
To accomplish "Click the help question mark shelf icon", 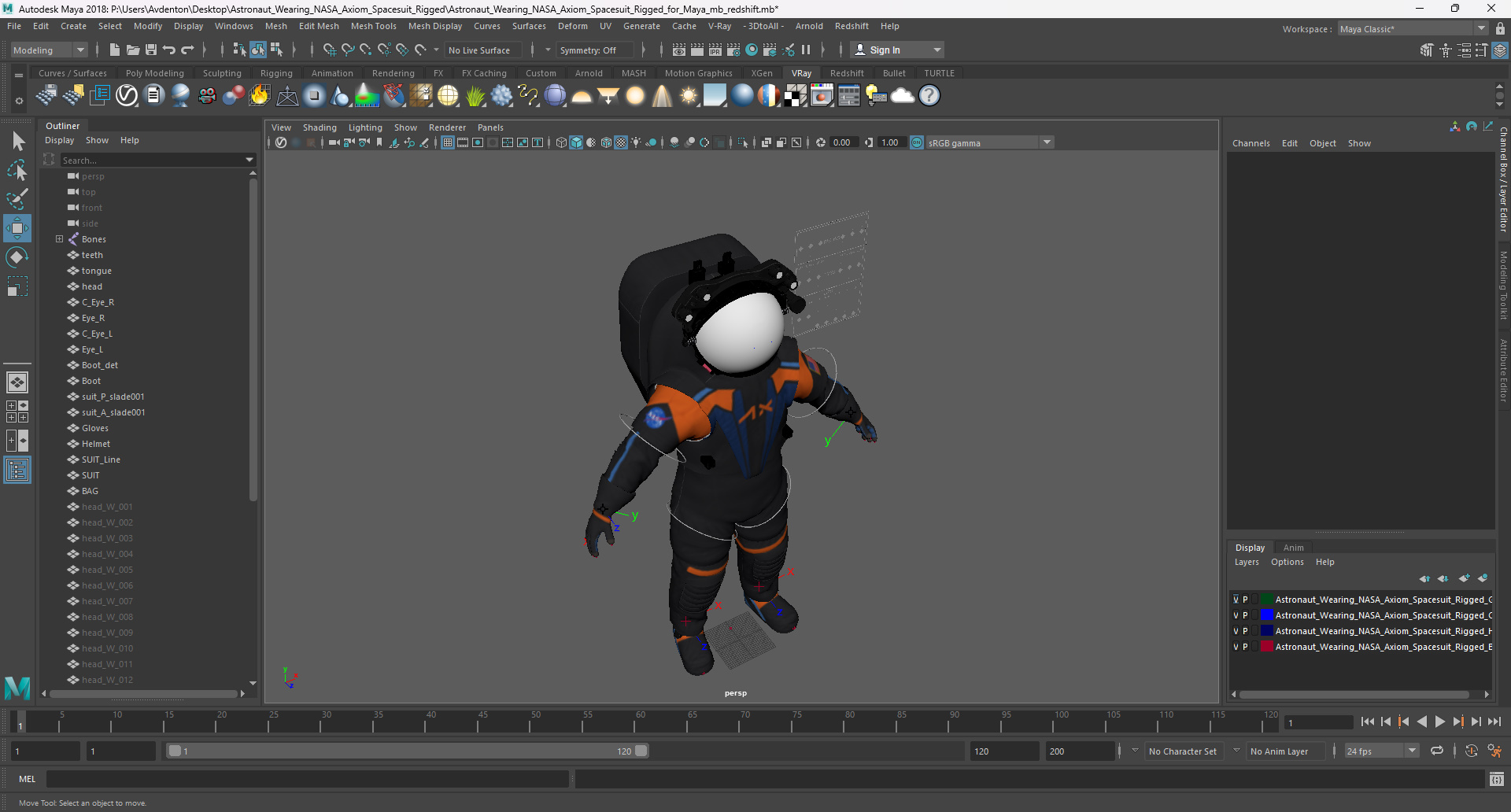I will pos(929,96).
